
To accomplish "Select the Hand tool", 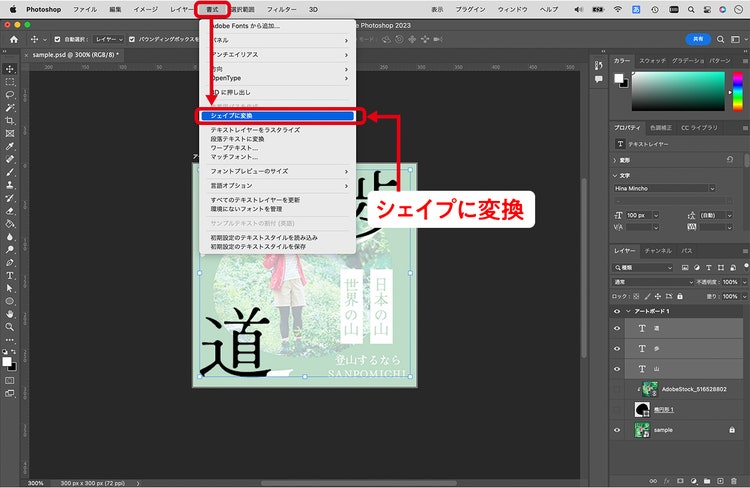I will click(x=10, y=314).
